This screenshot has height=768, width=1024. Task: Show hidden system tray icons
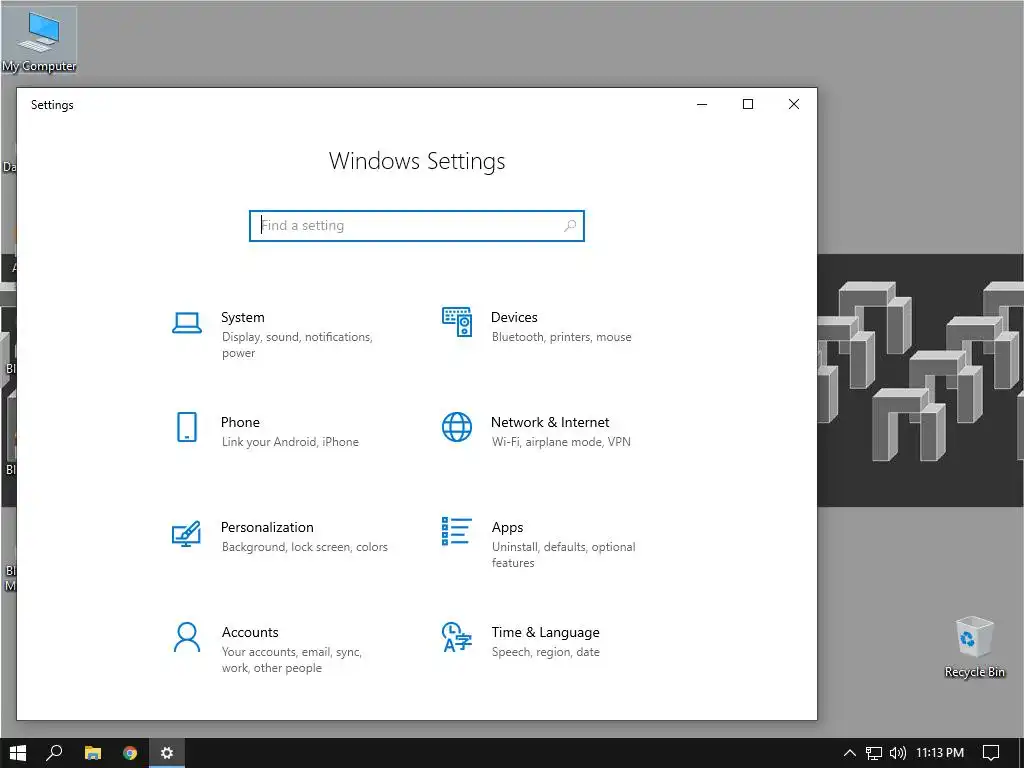[850, 753]
